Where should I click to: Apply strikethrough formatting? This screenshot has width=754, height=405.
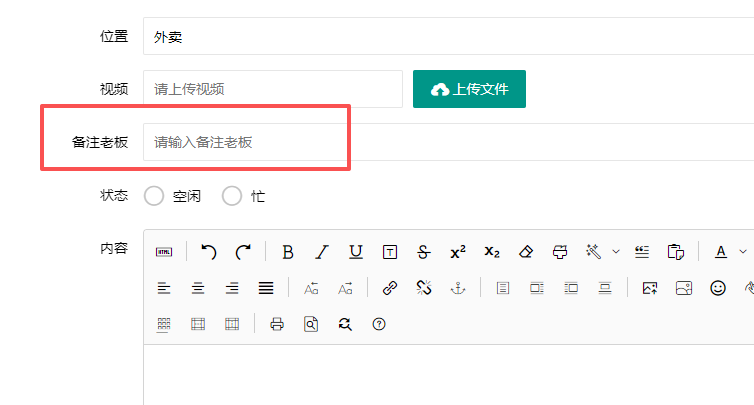(x=424, y=252)
